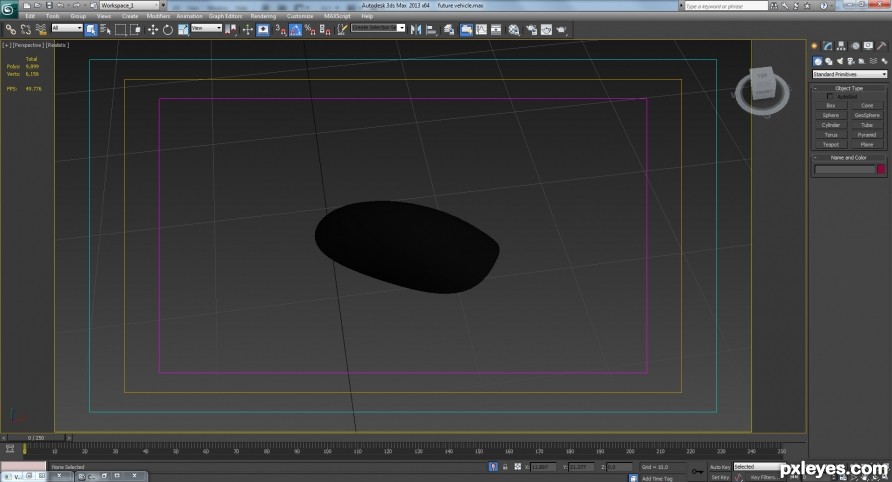This screenshot has width=892, height=482.
Task: Select the Bind to Space Warp tool
Action: click(x=40, y=30)
